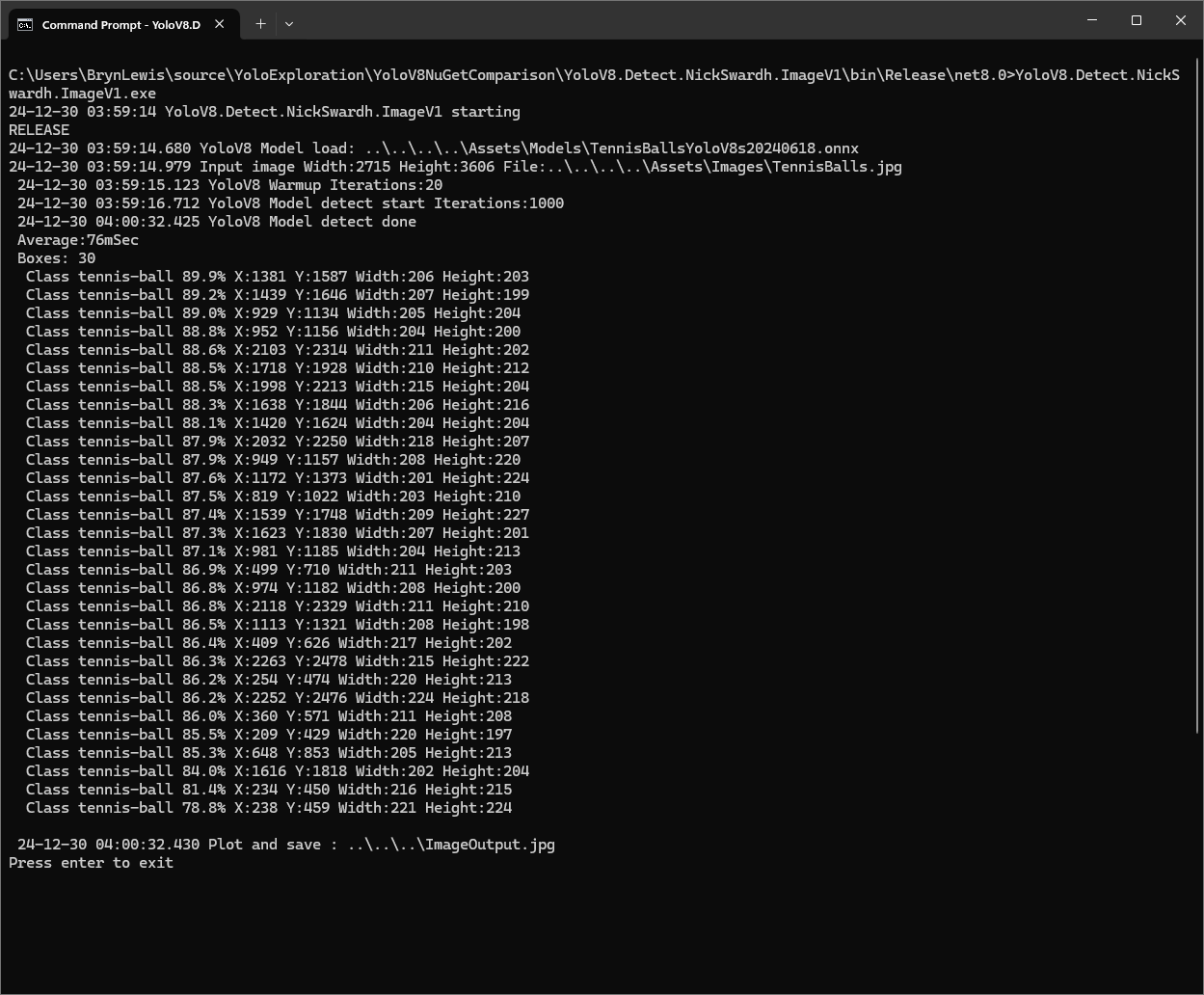Click the Command Prompt terminal icon in tab
1204x995 pixels.
pos(25,24)
